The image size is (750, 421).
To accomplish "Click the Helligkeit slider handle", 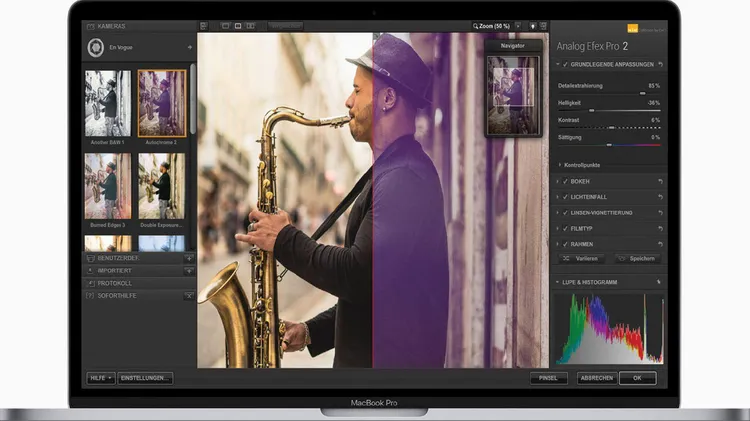I will (x=592, y=111).
